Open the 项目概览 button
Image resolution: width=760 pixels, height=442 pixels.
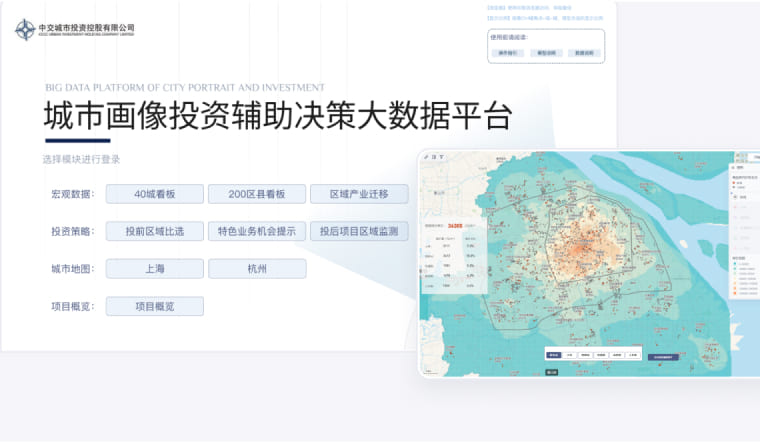[155, 306]
